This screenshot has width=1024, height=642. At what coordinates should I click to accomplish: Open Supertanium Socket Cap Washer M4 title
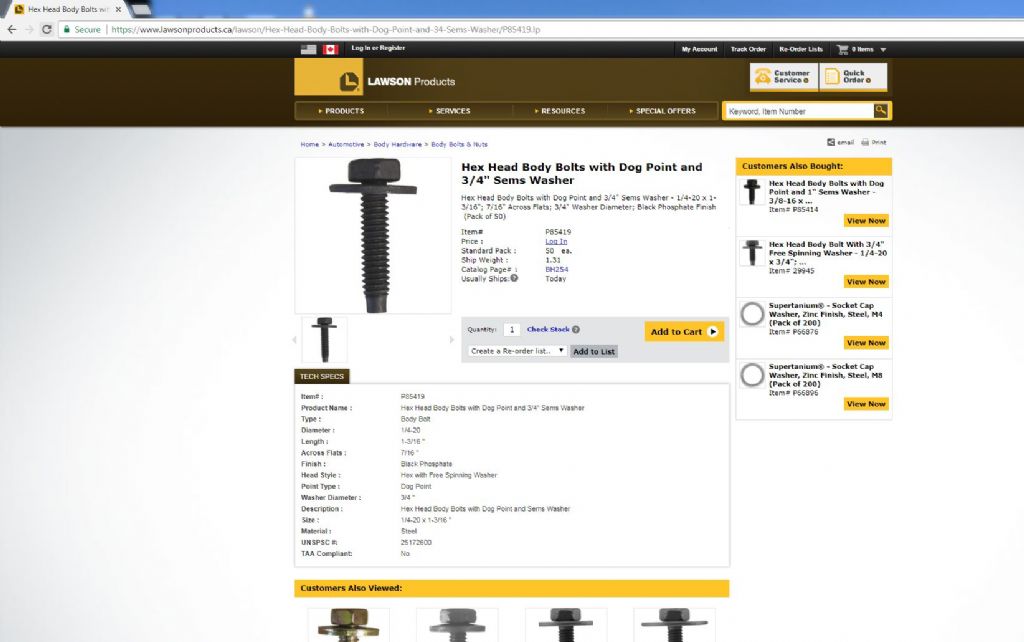[x=825, y=314]
